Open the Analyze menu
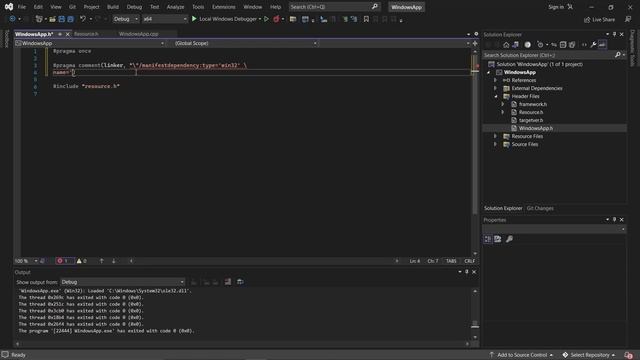This screenshot has width=640, height=360. point(175,7)
